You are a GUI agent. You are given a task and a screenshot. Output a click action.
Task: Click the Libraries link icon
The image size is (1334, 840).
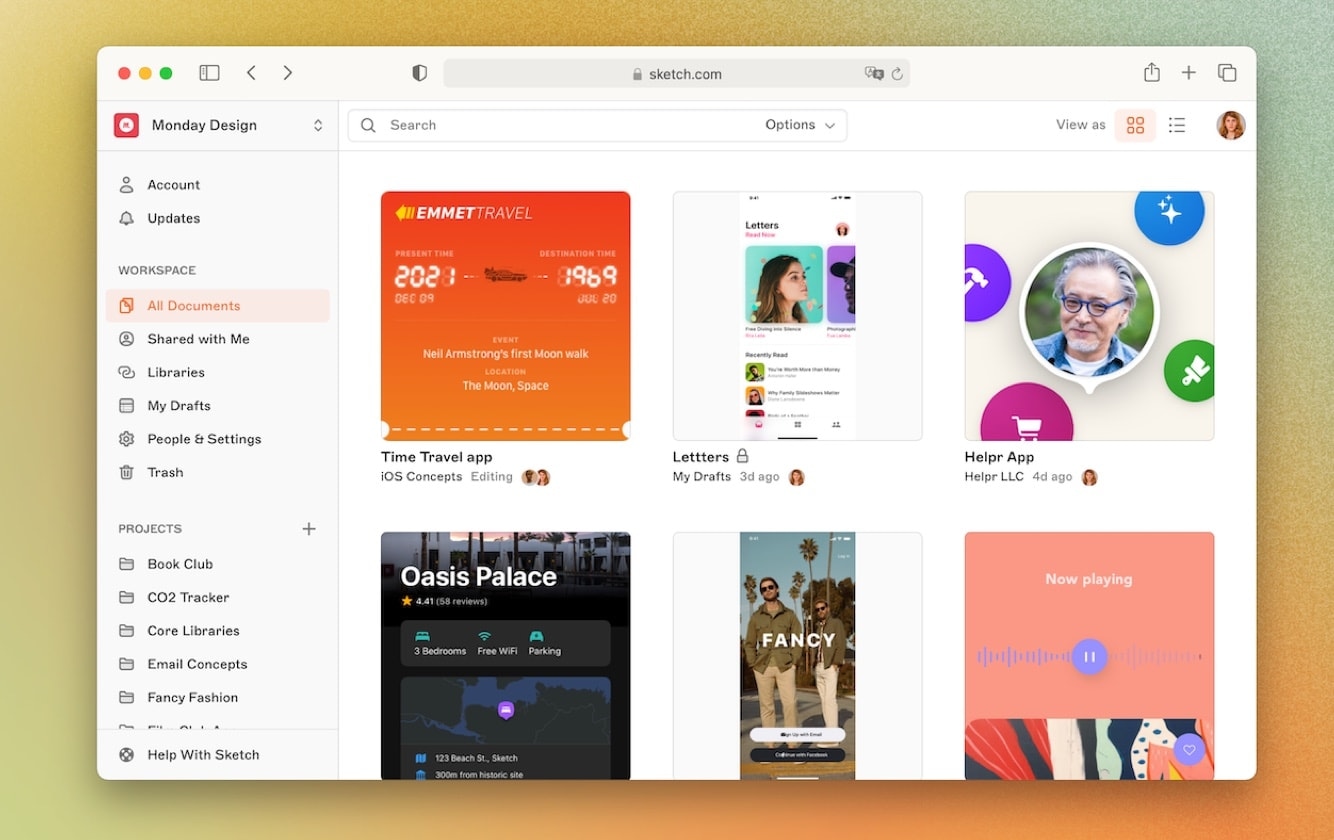click(x=126, y=372)
